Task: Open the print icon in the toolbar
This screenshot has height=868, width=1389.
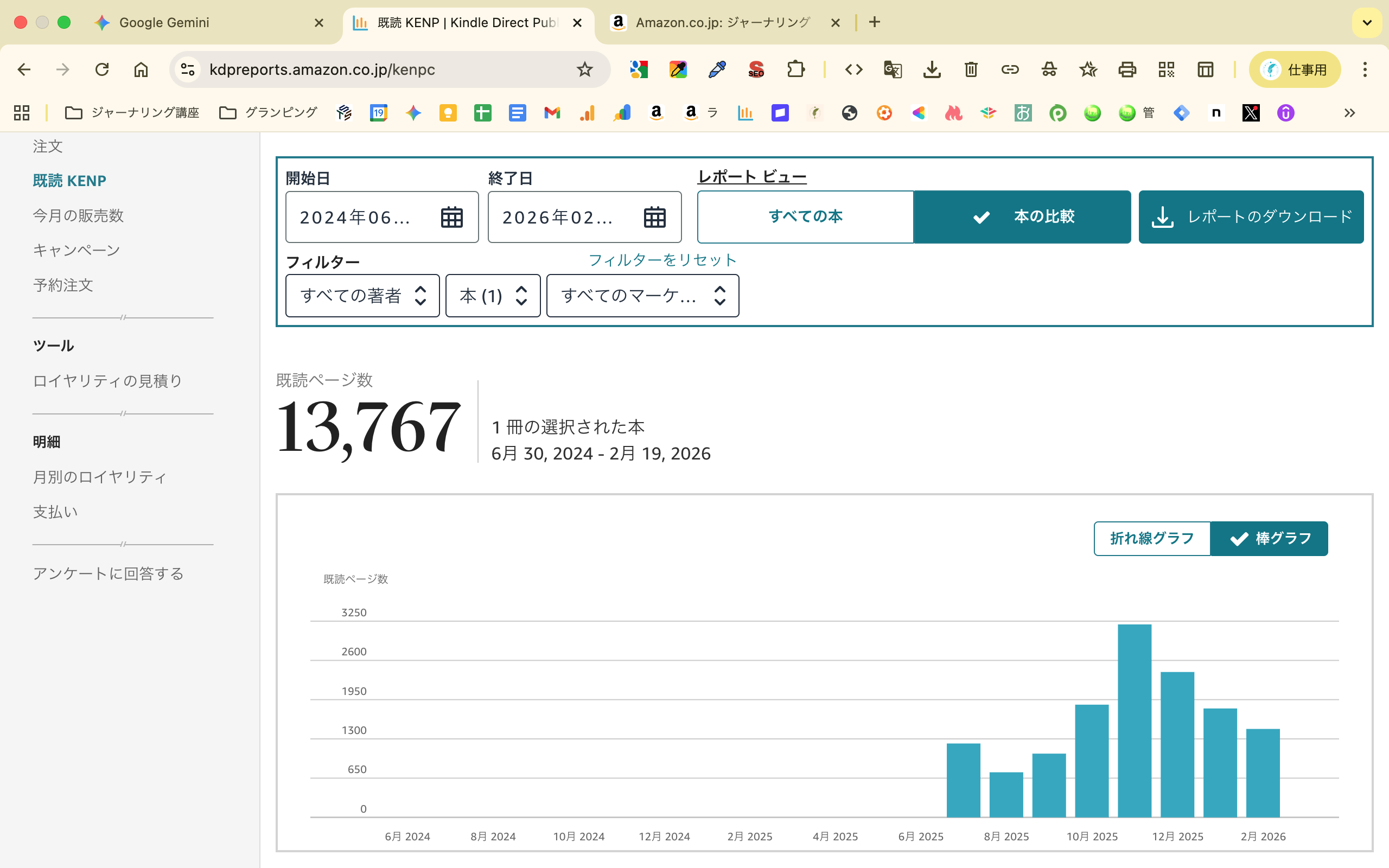Action: tap(1127, 69)
